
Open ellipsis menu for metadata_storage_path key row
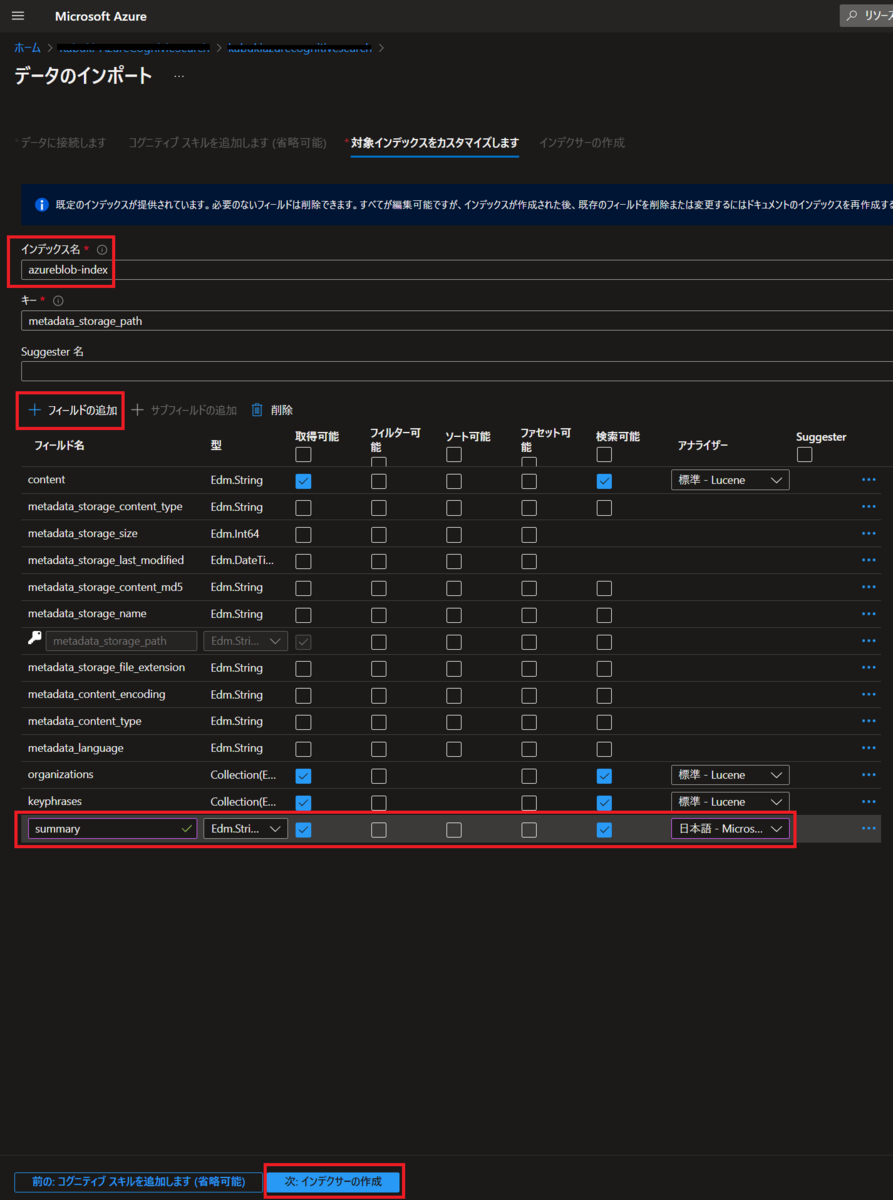tap(868, 641)
